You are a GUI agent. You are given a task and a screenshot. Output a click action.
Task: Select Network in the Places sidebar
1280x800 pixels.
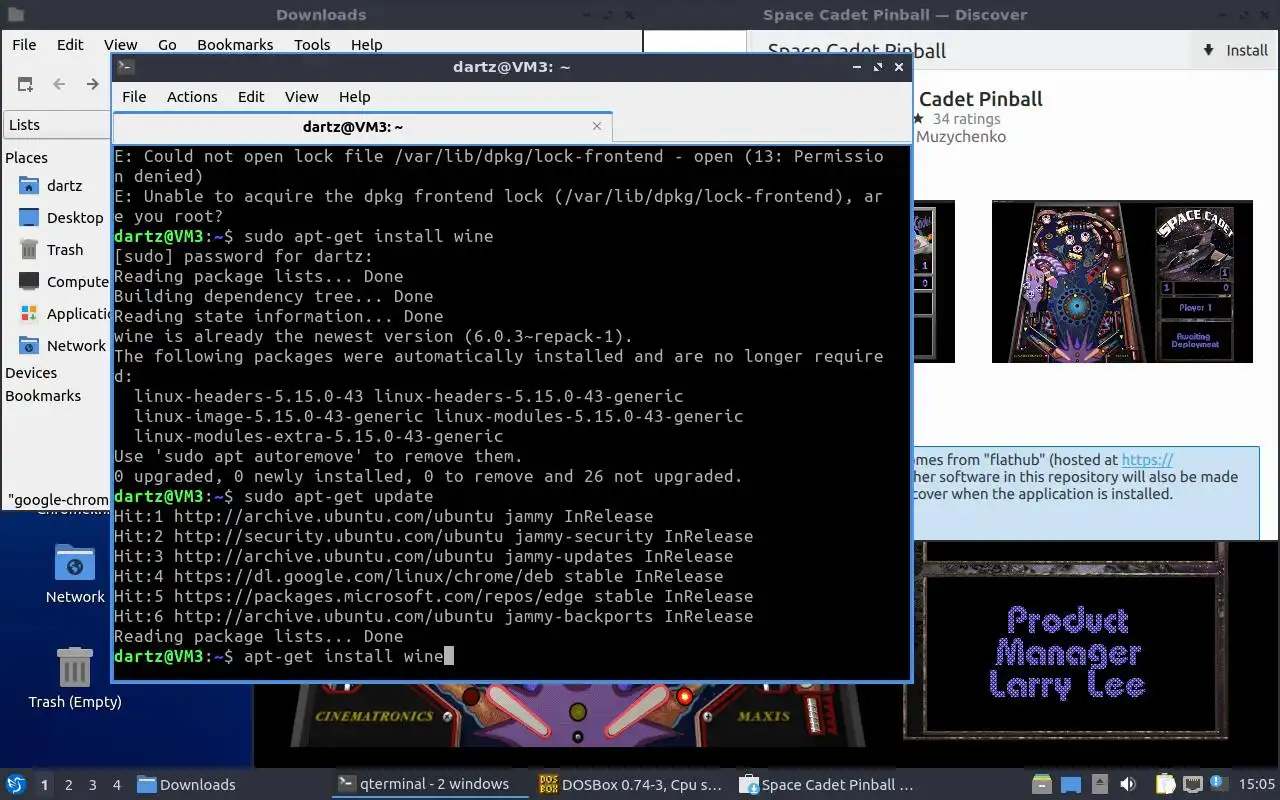60,346
